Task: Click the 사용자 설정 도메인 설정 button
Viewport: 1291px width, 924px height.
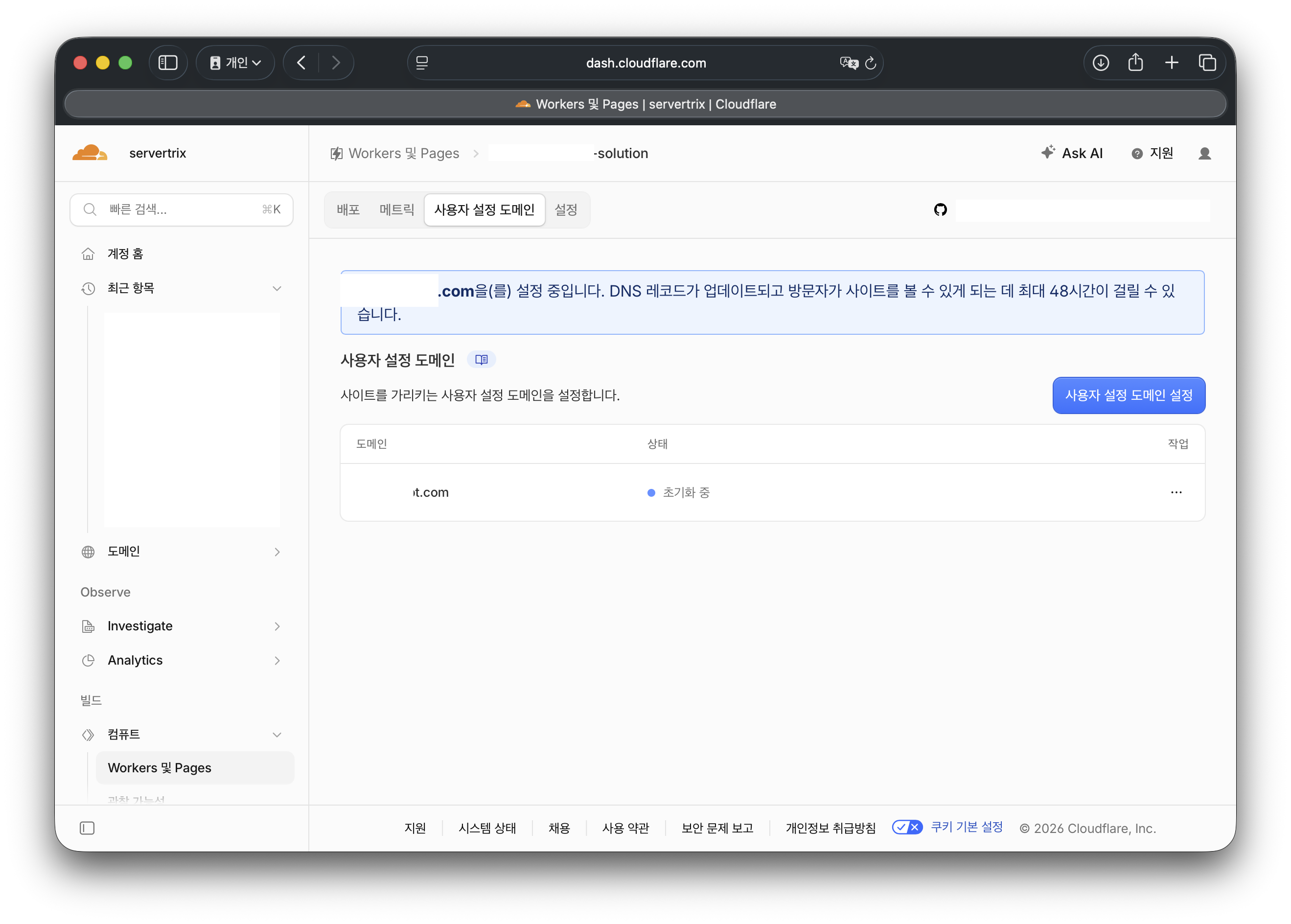Action: pos(1128,395)
